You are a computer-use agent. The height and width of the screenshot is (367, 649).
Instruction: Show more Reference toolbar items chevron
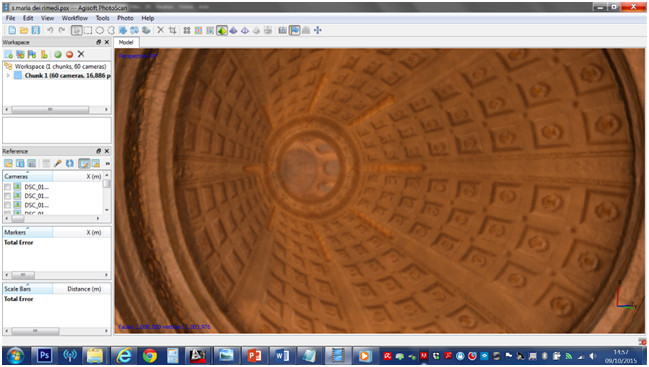(x=108, y=163)
